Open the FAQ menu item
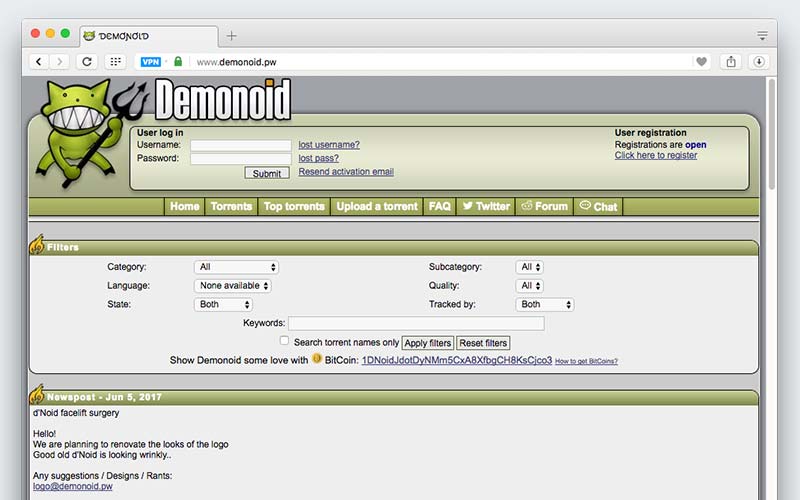Image resolution: width=800 pixels, height=500 pixels. 439,206
